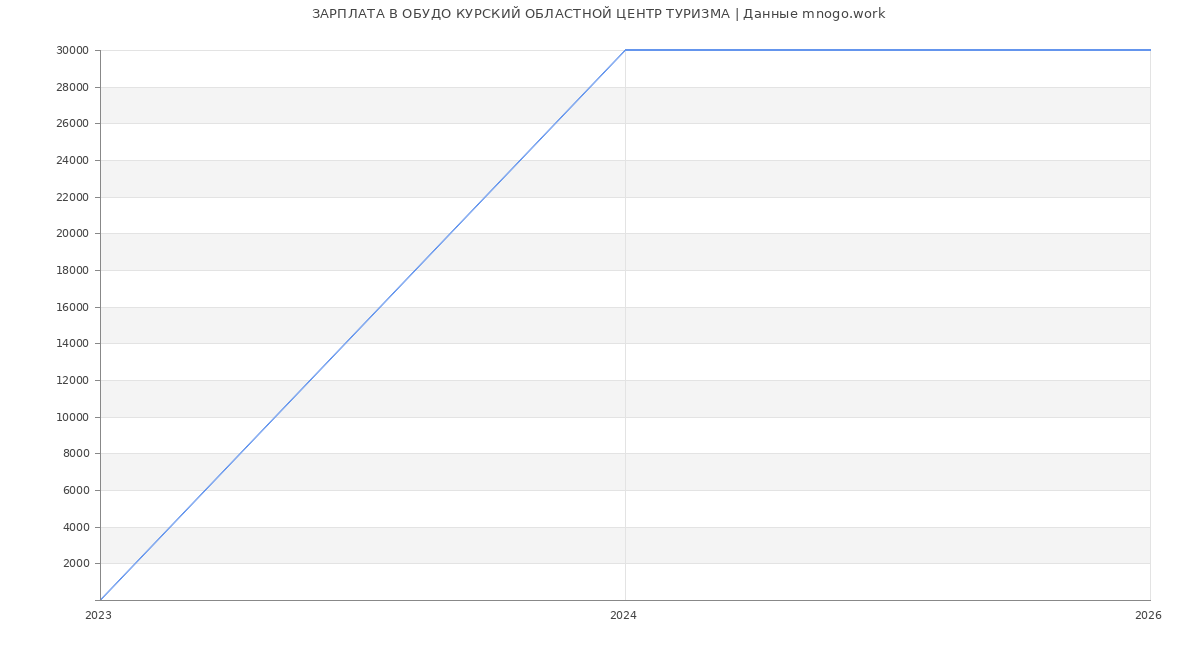Click the 20000 y-axis label
This screenshot has width=1200, height=650.
coord(72,234)
